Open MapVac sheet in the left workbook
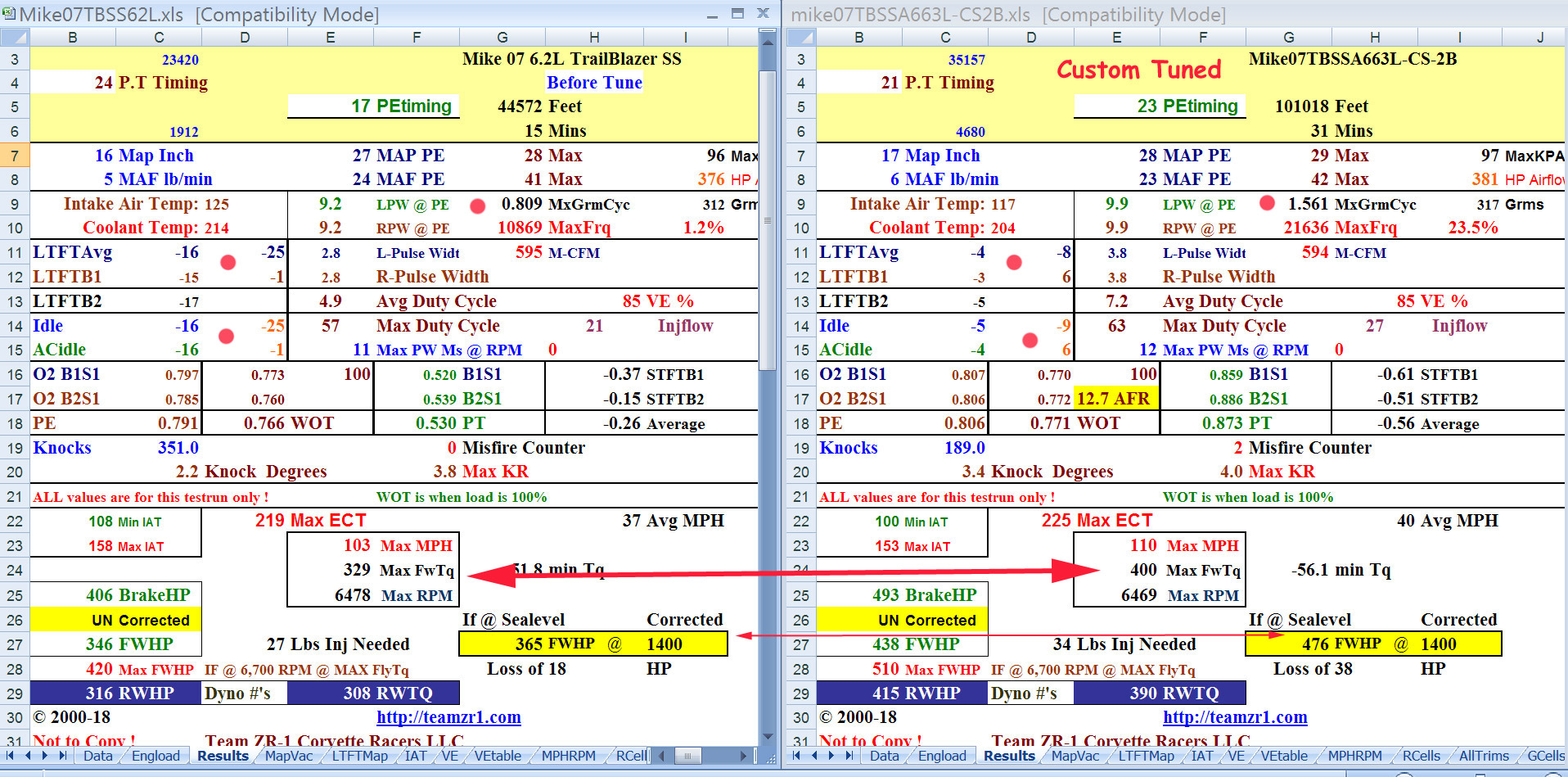 288,756
